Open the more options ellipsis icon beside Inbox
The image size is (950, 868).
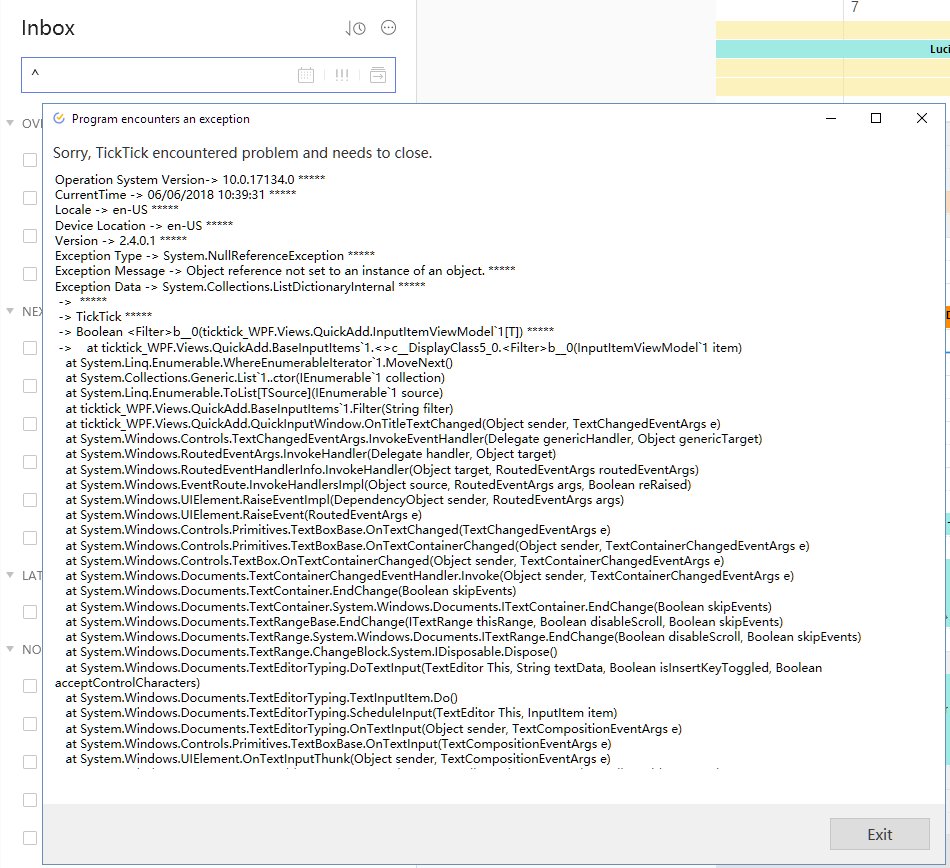(388, 27)
